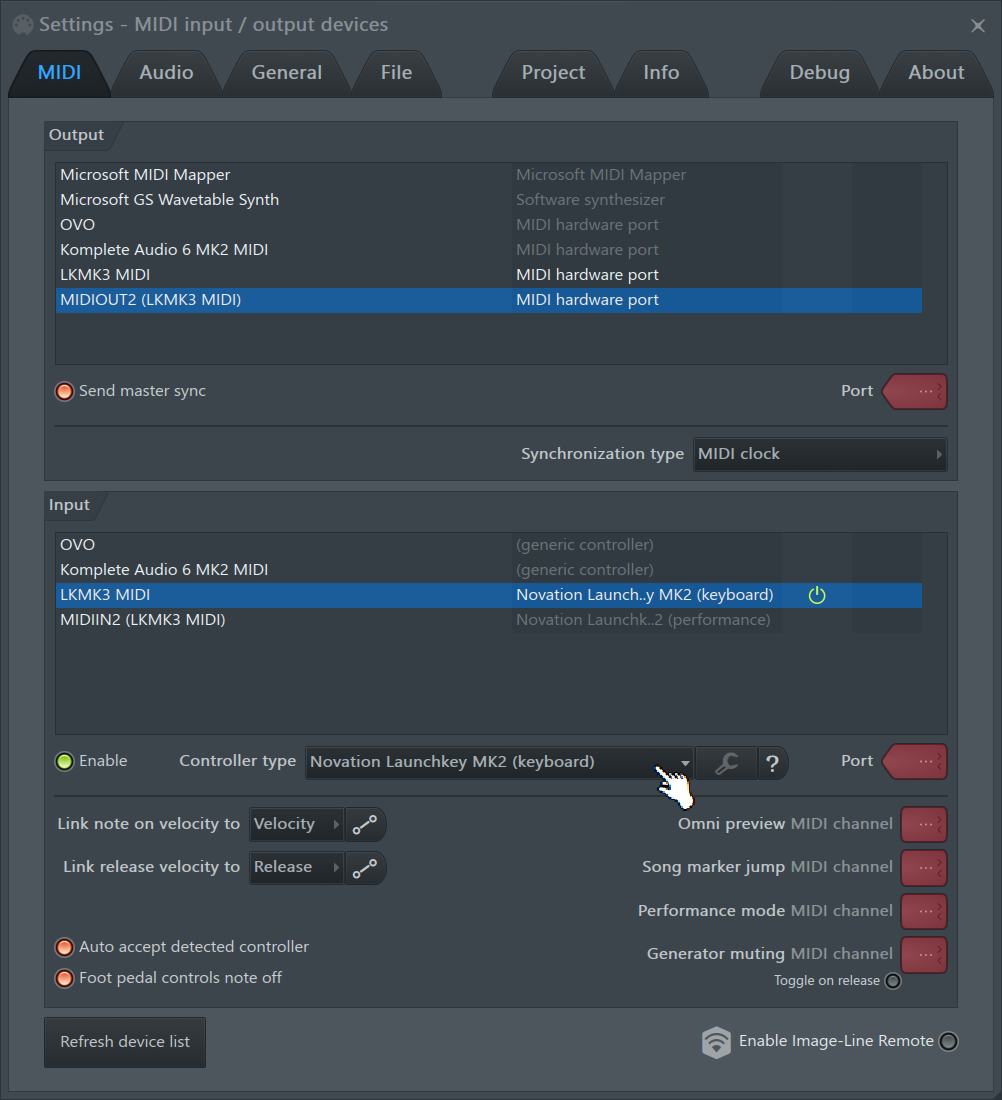Select MIDIOUT2 (LKMK3 MIDI) output
This screenshot has height=1100, width=1002.
[489, 300]
